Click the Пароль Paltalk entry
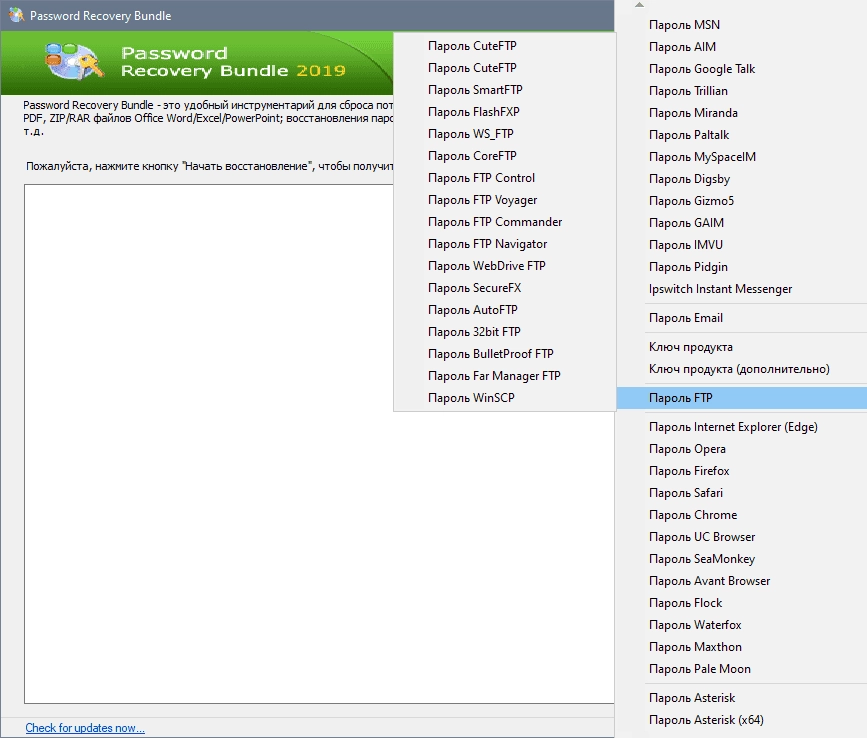Viewport: 867px width, 738px height. (x=741, y=135)
